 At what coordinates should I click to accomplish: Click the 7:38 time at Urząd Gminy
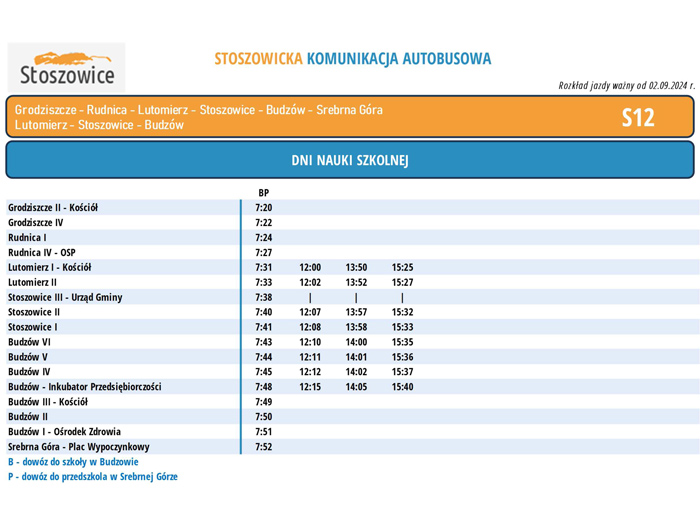point(263,297)
